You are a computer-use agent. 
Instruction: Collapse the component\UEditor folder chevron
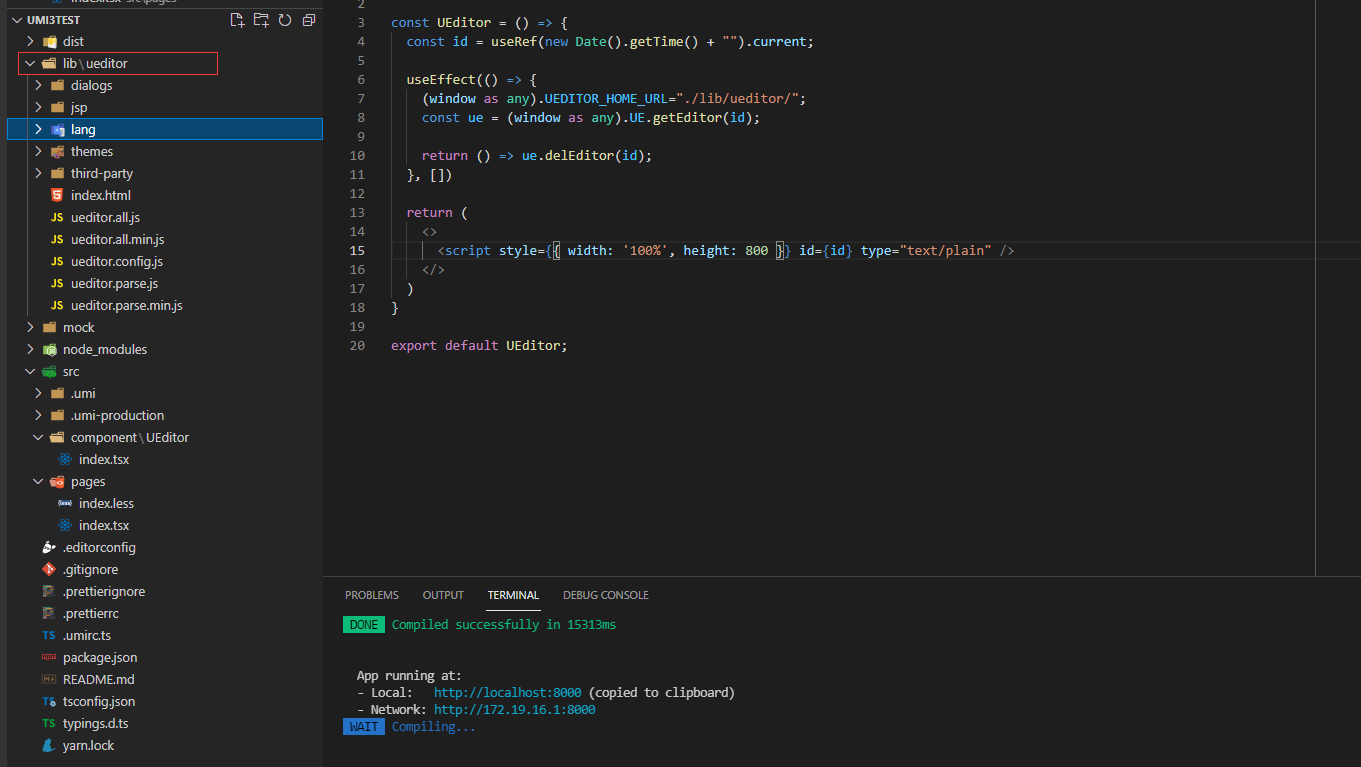(x=38, y=437)
